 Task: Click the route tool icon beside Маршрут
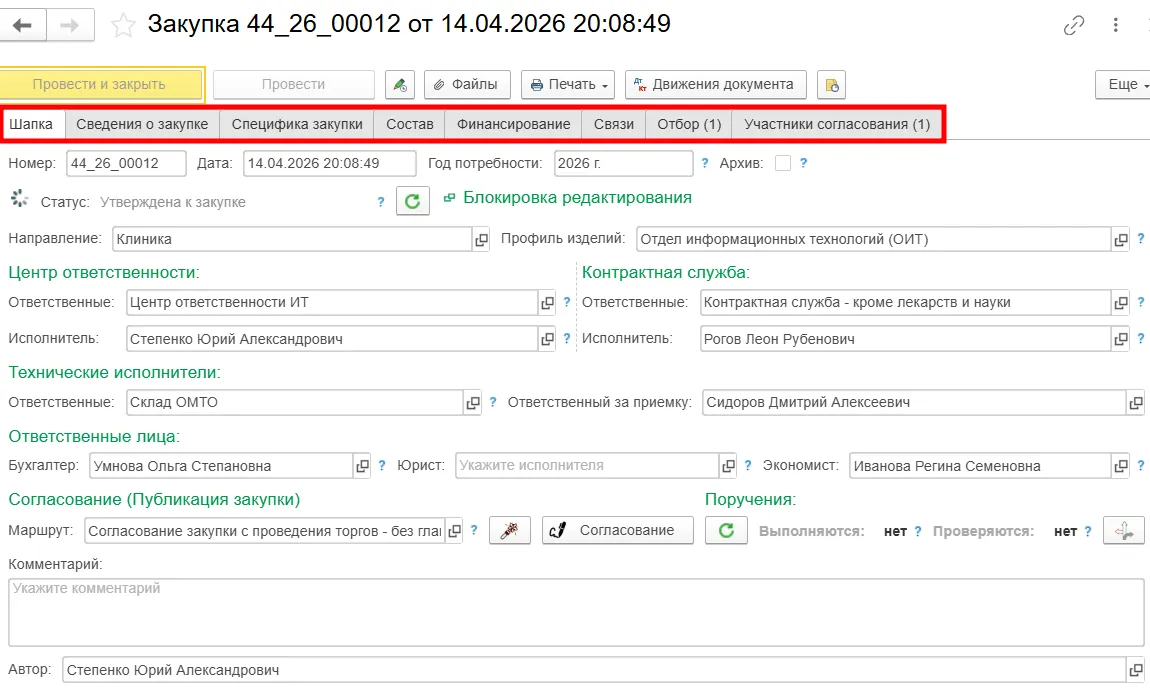(x=510, y=530)
